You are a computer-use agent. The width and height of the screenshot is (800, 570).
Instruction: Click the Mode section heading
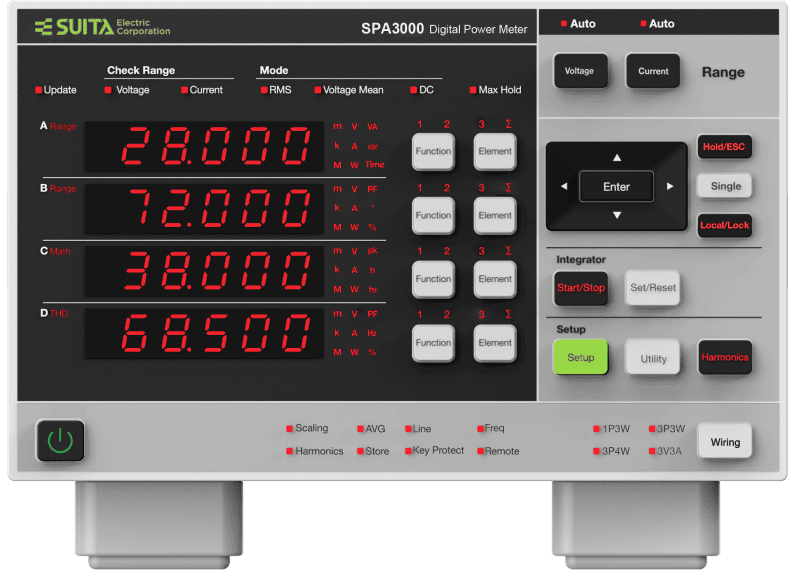274,70
